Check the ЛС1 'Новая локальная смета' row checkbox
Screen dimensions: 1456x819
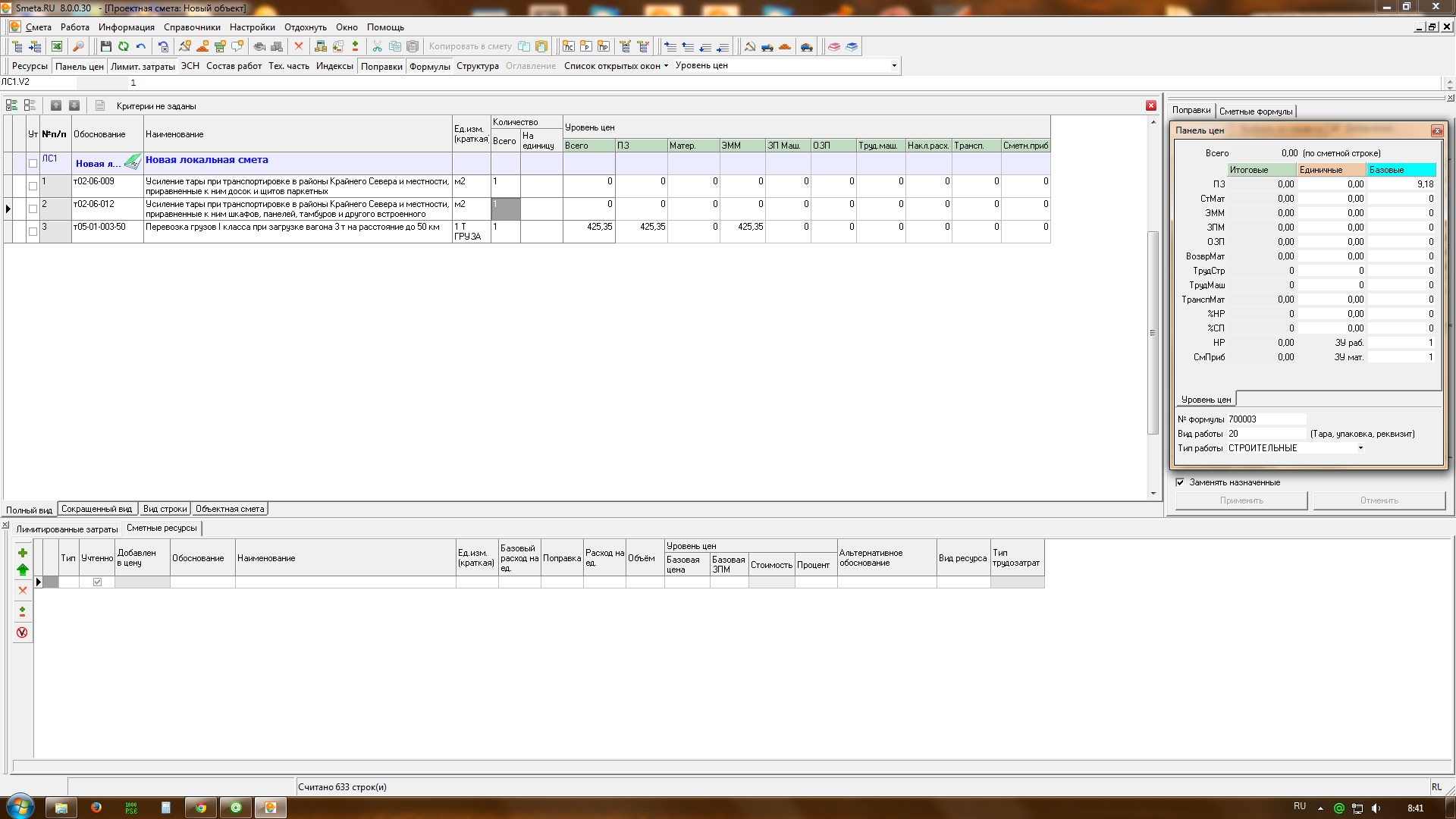click(x=33, y=163)
